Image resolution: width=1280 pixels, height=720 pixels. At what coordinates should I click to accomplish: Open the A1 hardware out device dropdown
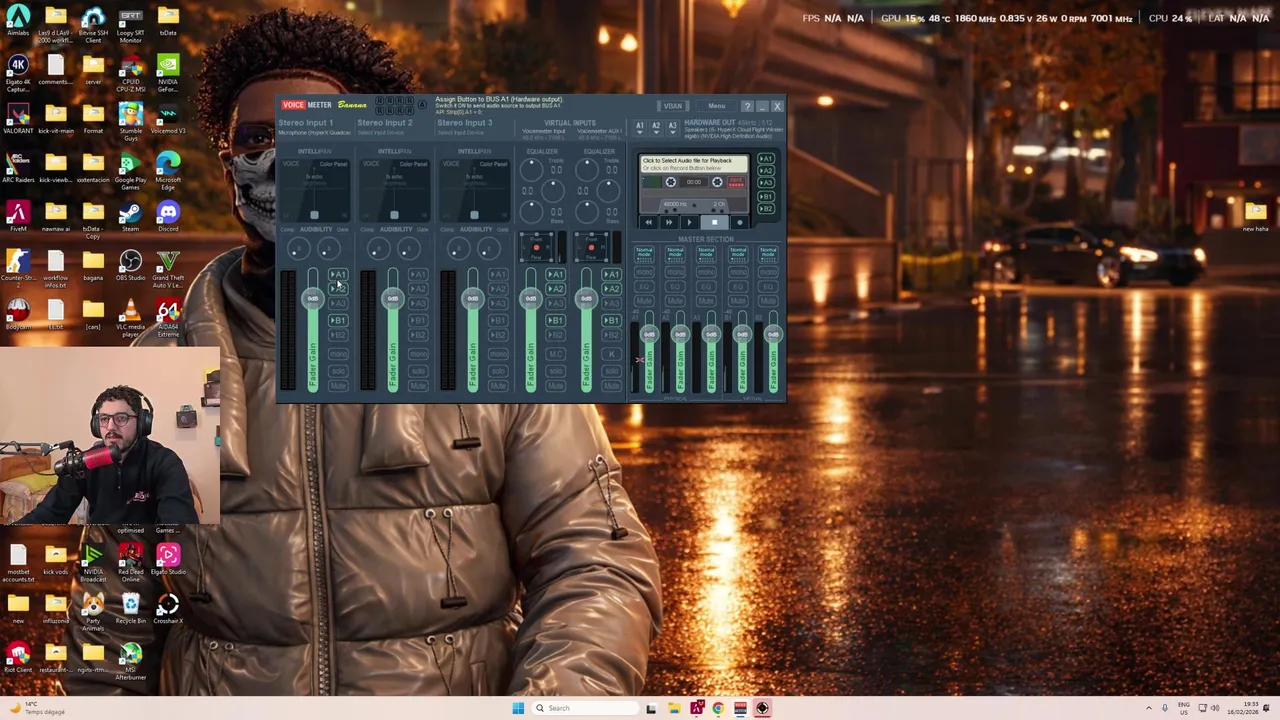(640, 127)
